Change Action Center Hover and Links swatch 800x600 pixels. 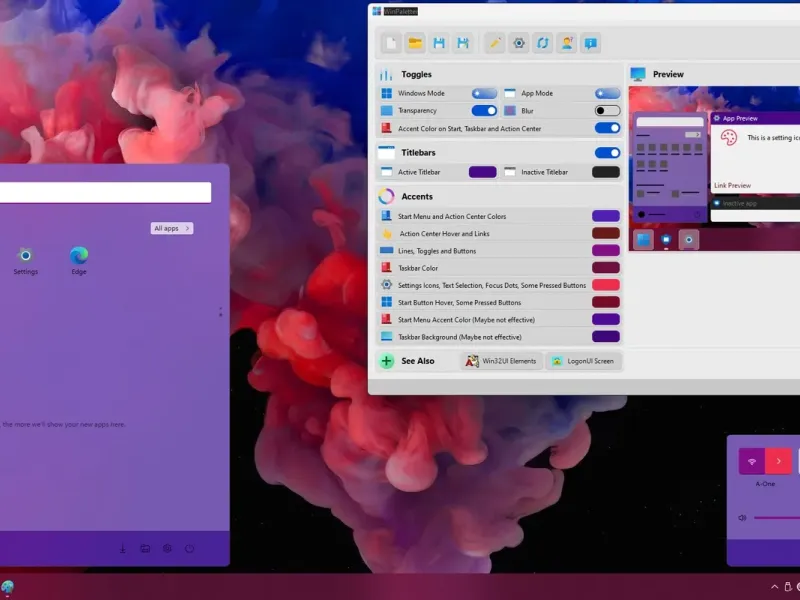[x=606, y=233]
